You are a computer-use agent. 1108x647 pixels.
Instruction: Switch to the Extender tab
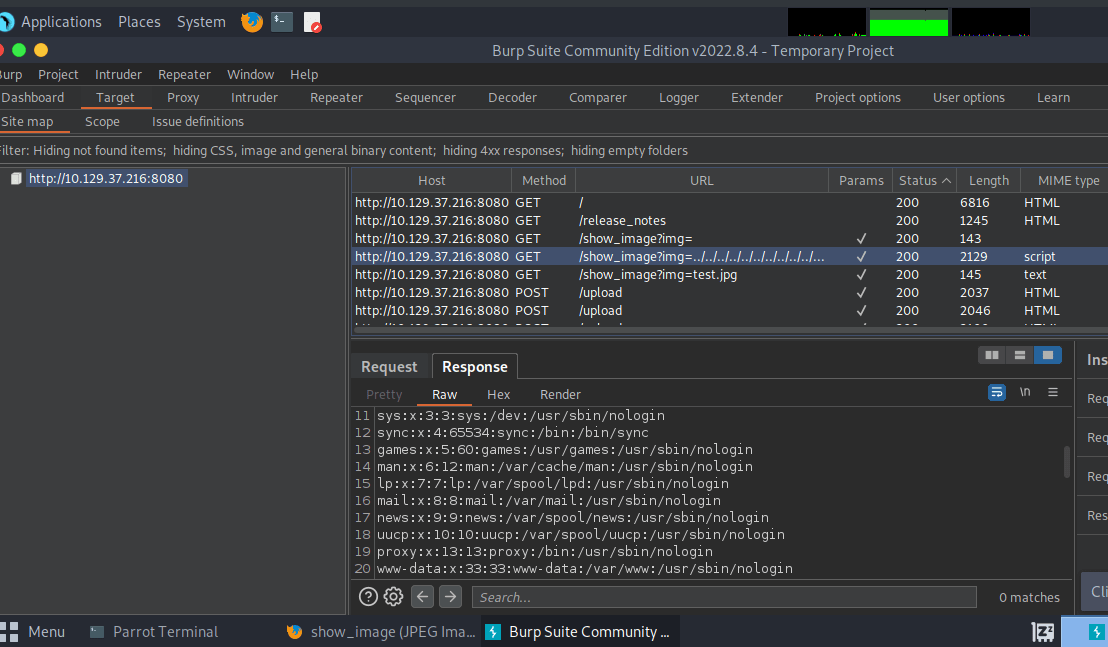coord(757,97)
